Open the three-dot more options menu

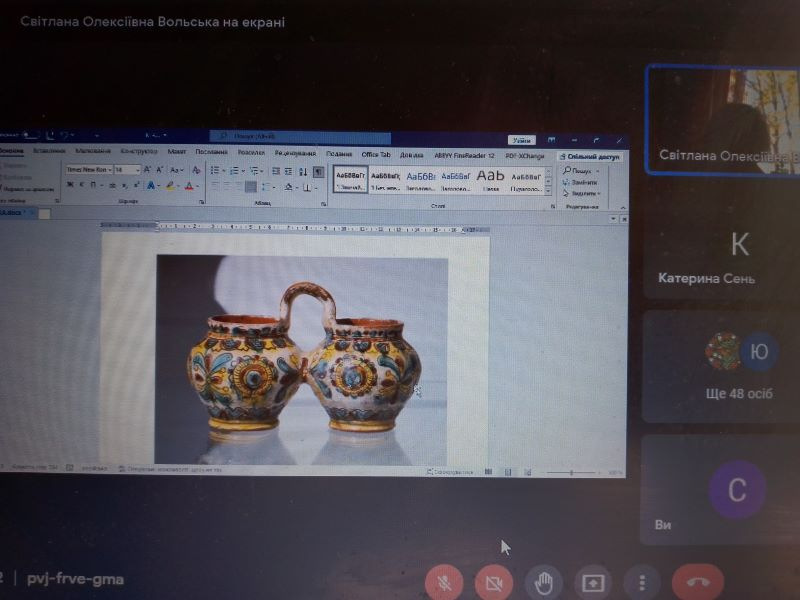(642, 582)
